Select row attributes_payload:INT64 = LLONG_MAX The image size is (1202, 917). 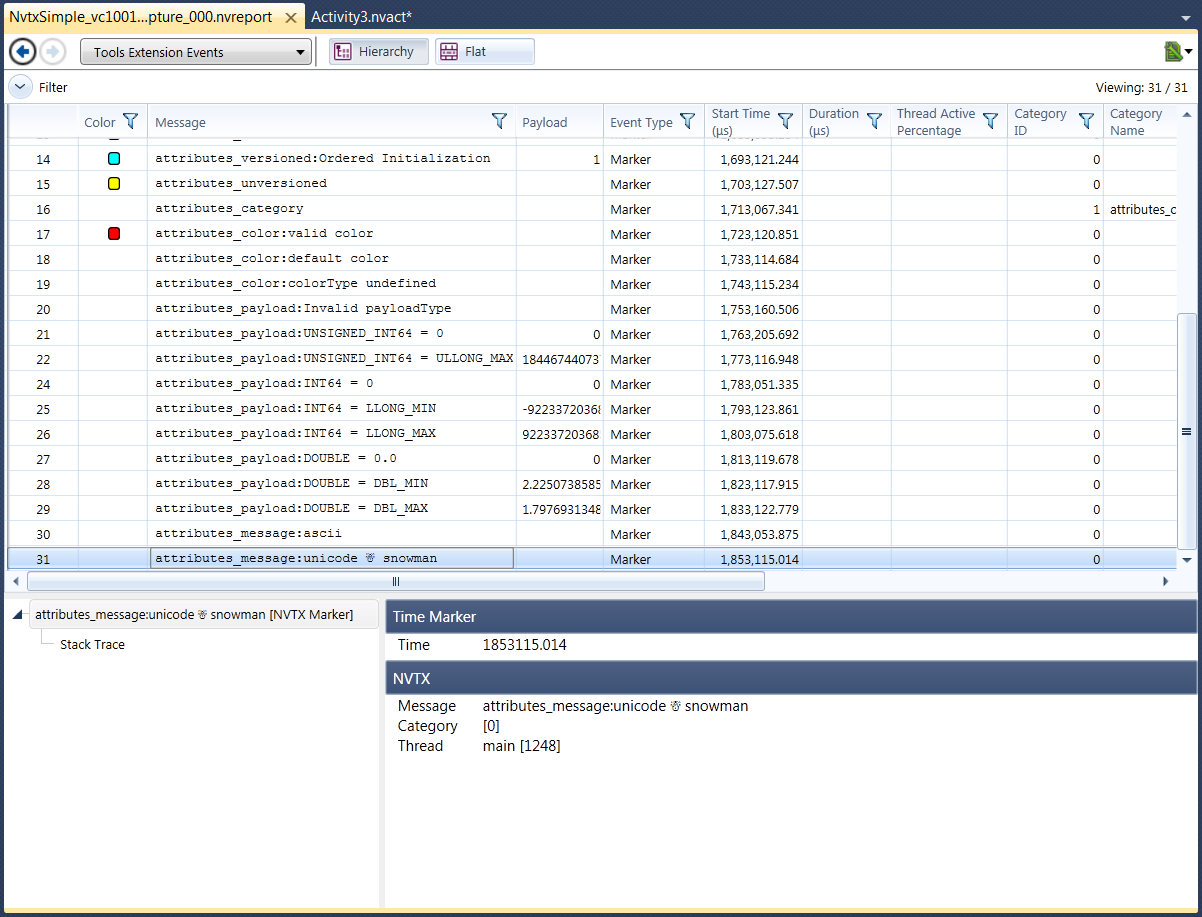click(592, 434)
